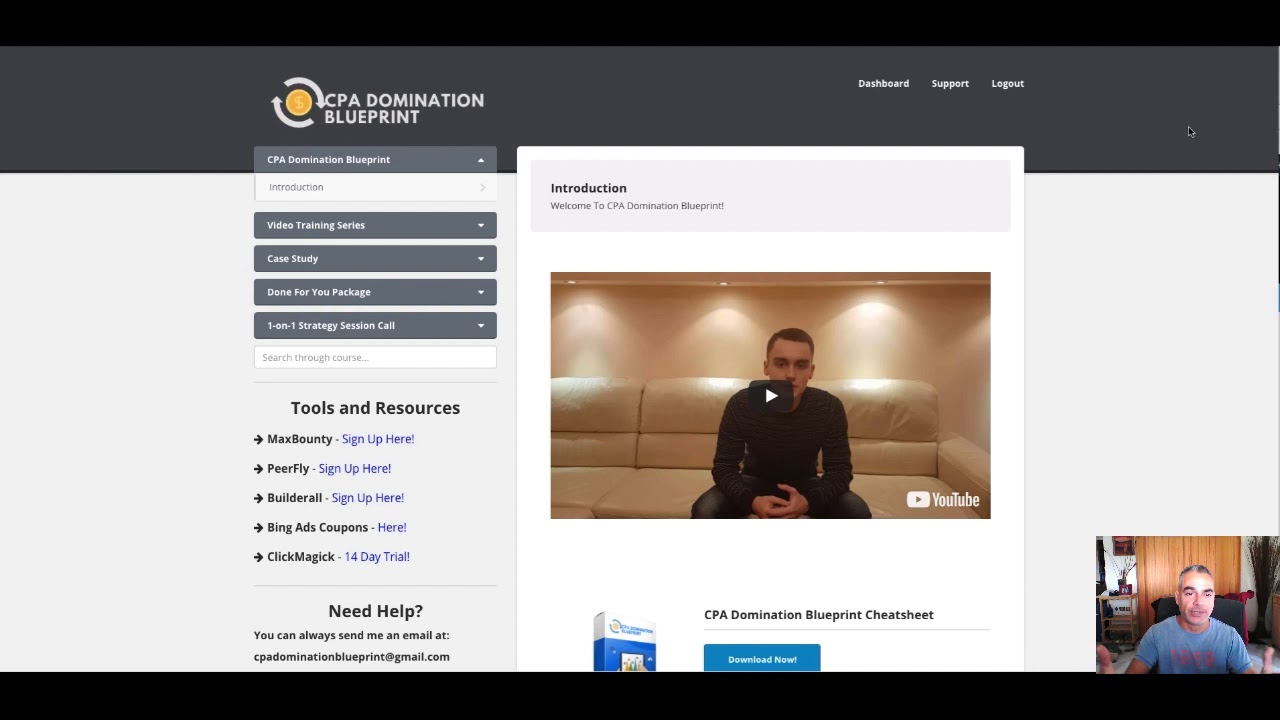This screenshot has width=1280, height=720.
Task: Click the Download Now! button
Action: point(762,658)
